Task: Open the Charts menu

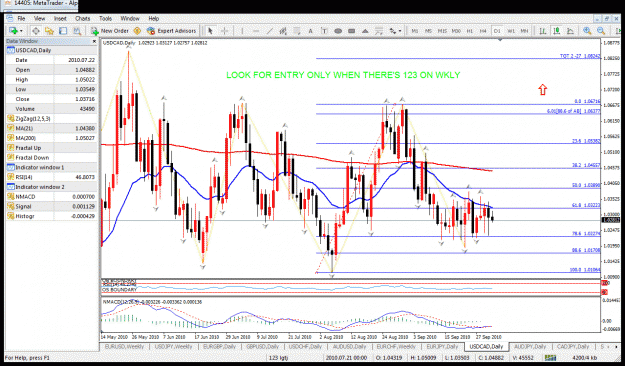Action: (83, 18)
